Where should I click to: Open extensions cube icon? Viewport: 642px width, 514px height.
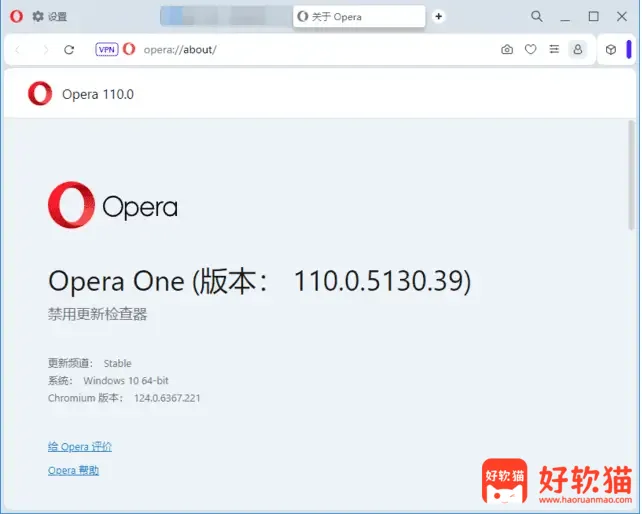(611, 50)
